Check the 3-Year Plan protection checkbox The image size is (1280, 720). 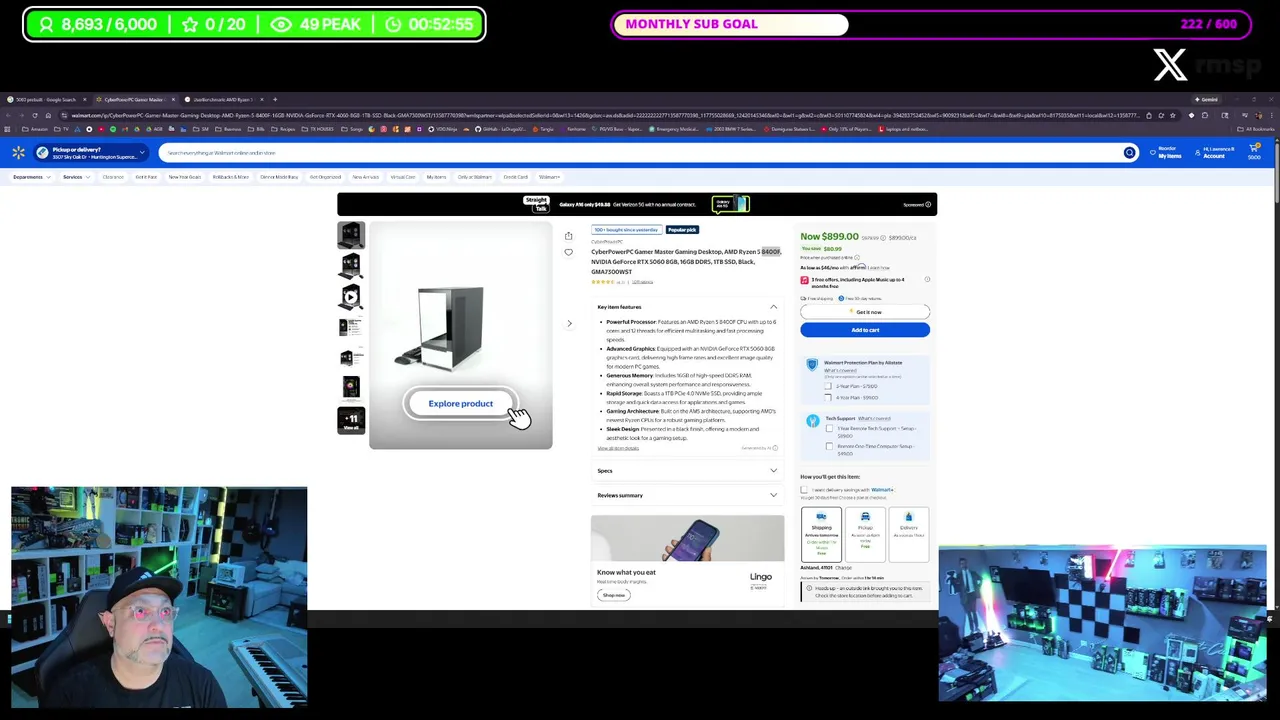pos(828,386)
